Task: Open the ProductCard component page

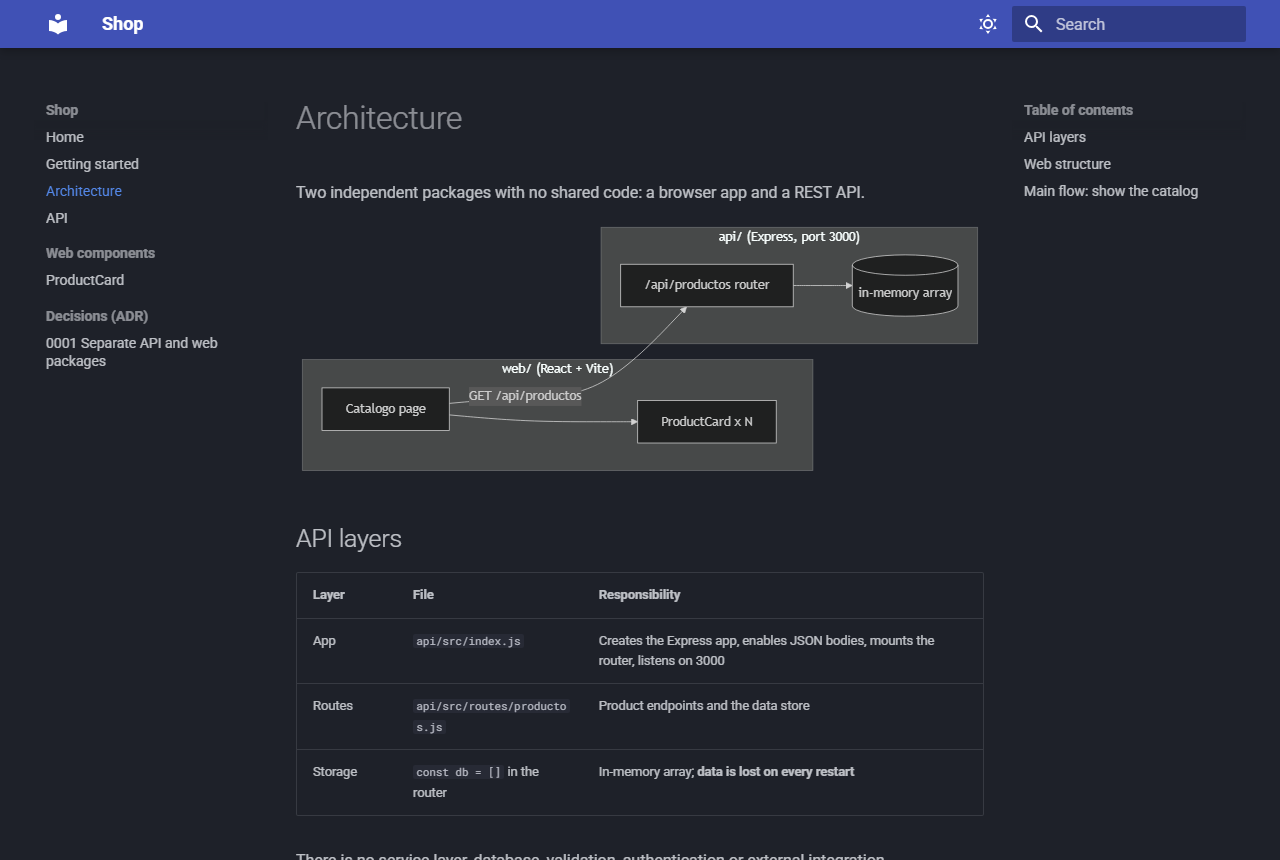Action: click(85, 280)
